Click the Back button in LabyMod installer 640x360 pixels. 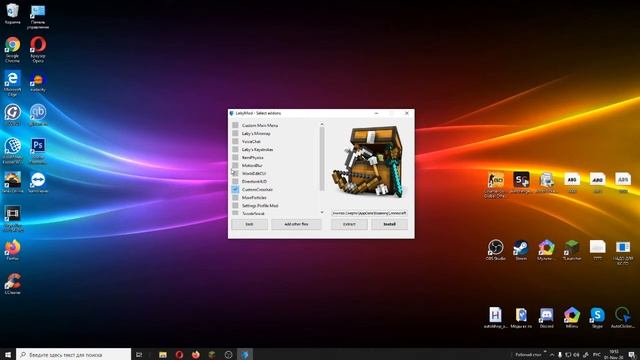249,224
